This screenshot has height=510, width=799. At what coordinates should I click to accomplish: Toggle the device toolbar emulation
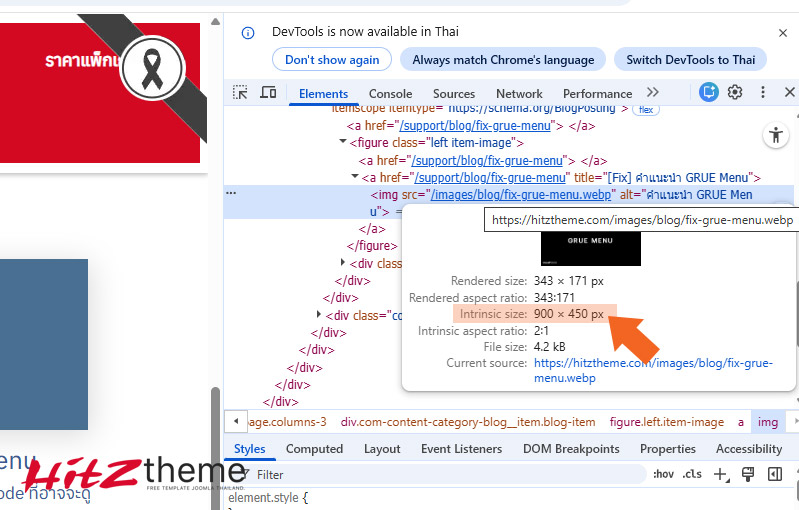[268, 93]
